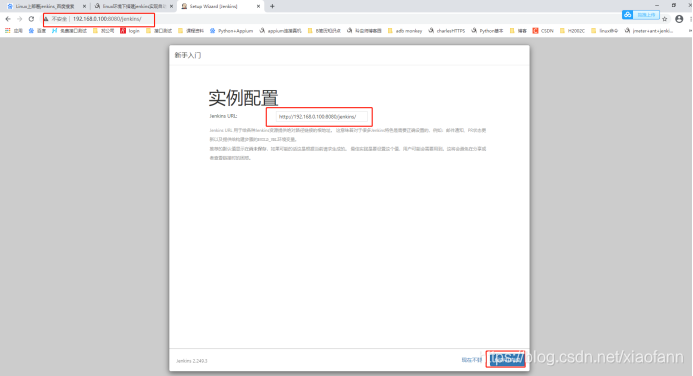Viewport: 693px width, 376px height.
Task: Open the login bookmark
Action: click(130, 31)
